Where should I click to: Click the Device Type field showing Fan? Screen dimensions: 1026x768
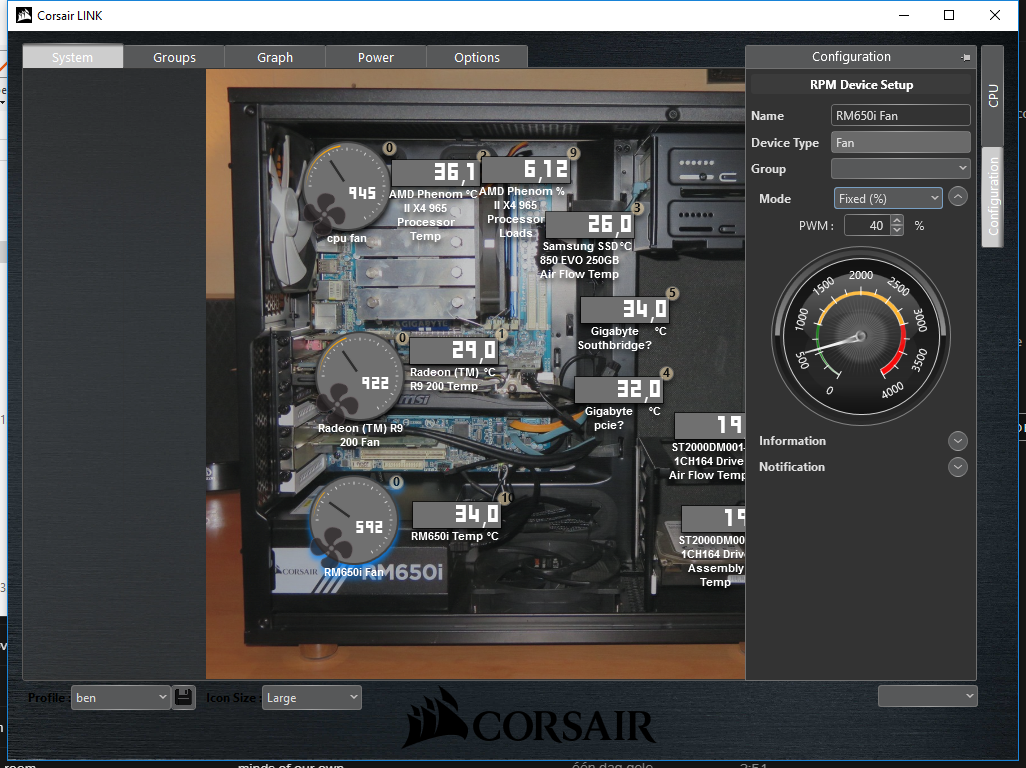point(900,142)
